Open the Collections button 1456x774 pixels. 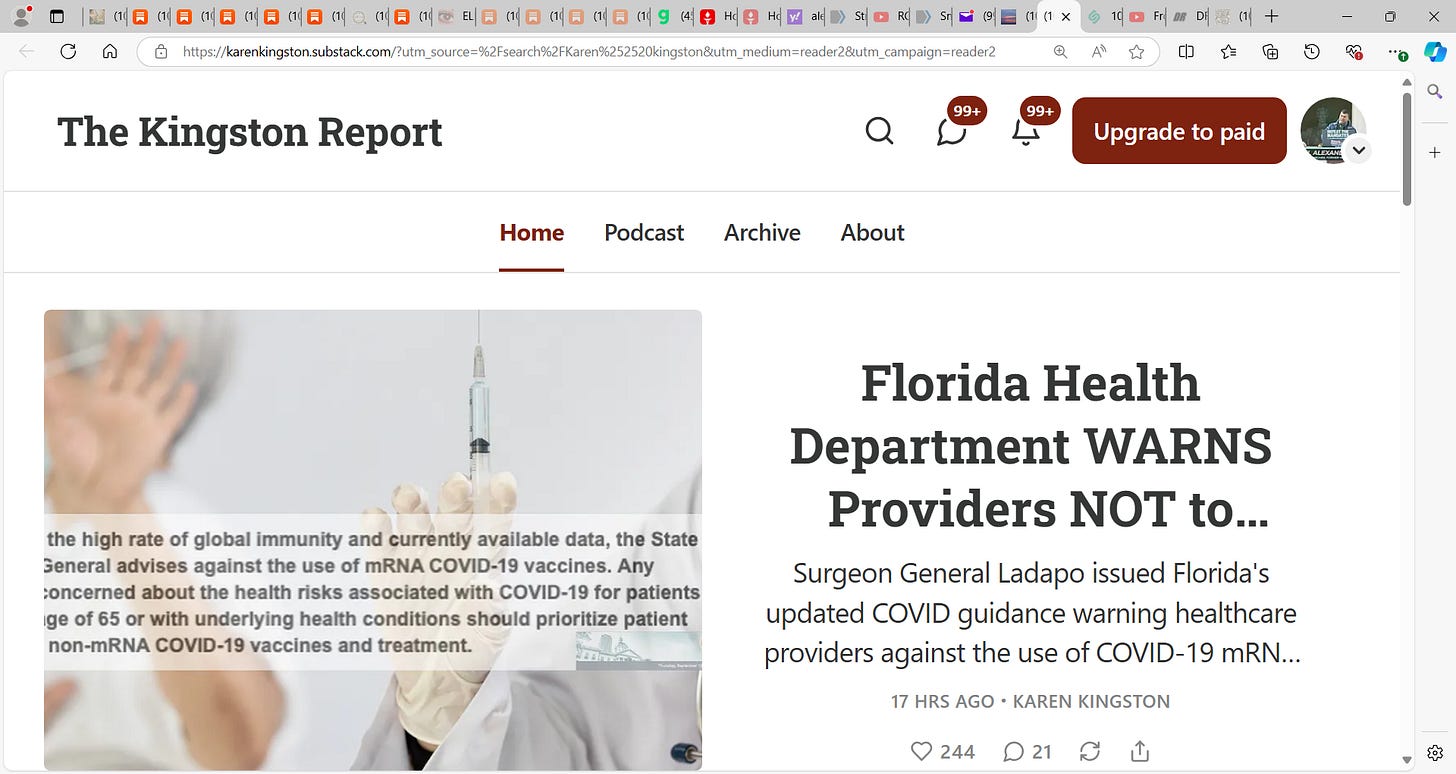[x=1270, y=51]
